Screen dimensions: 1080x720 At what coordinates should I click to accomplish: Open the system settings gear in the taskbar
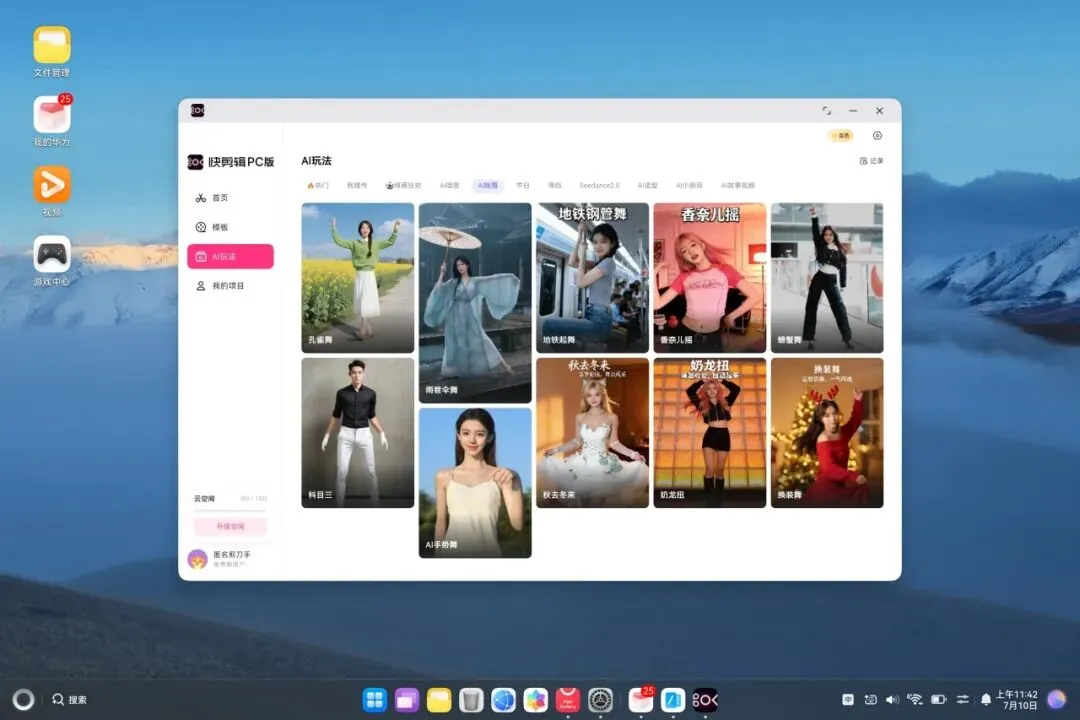600,700
